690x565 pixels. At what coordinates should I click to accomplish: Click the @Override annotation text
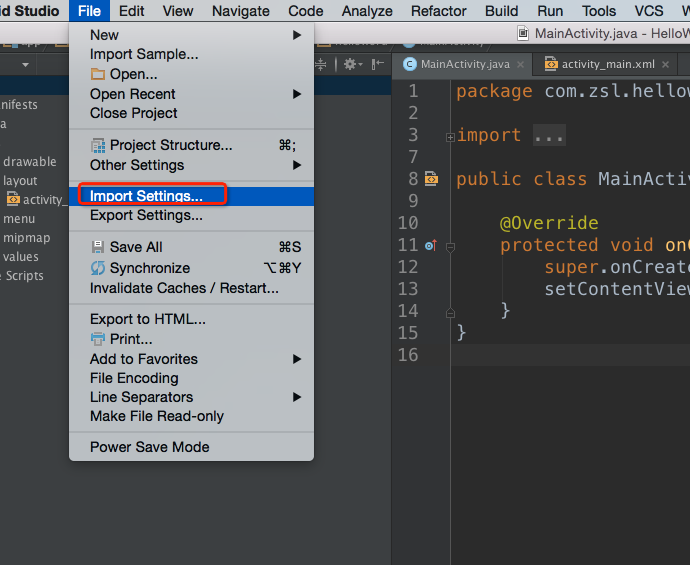[549, 223]
